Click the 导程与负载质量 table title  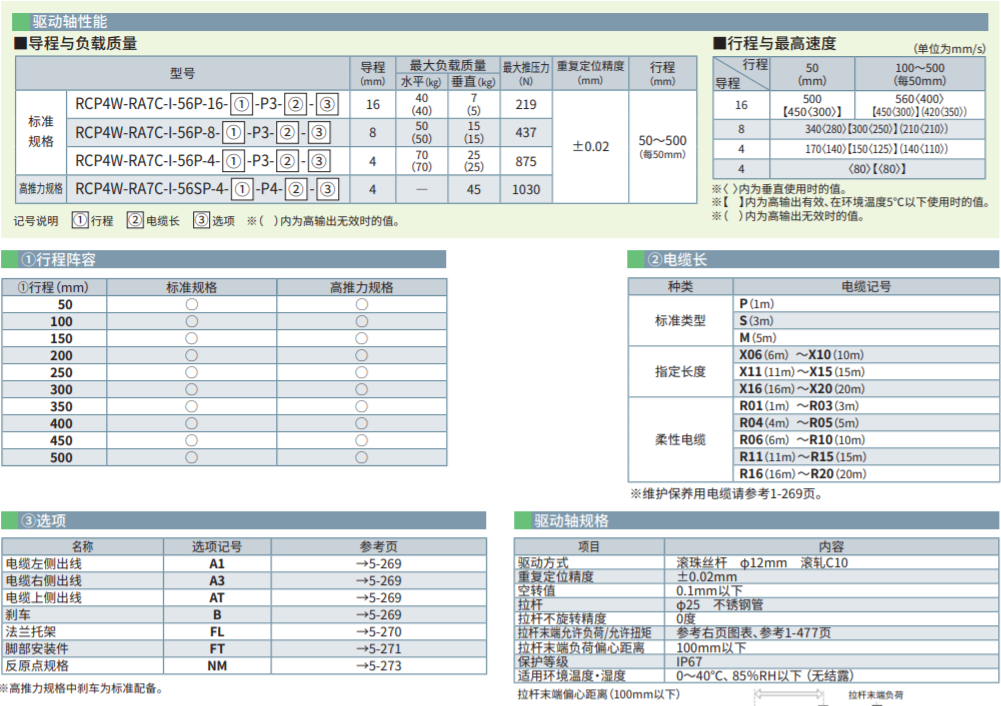(x=77, y=43)
